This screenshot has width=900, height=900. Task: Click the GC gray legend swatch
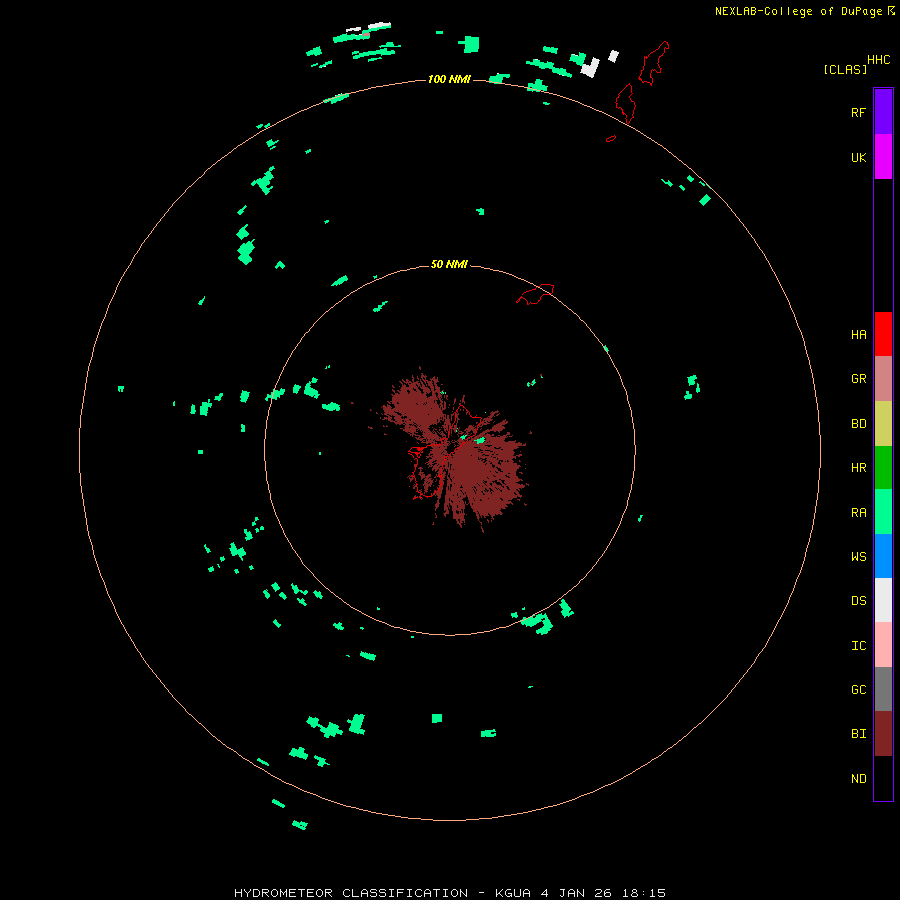tap(883, 689)
